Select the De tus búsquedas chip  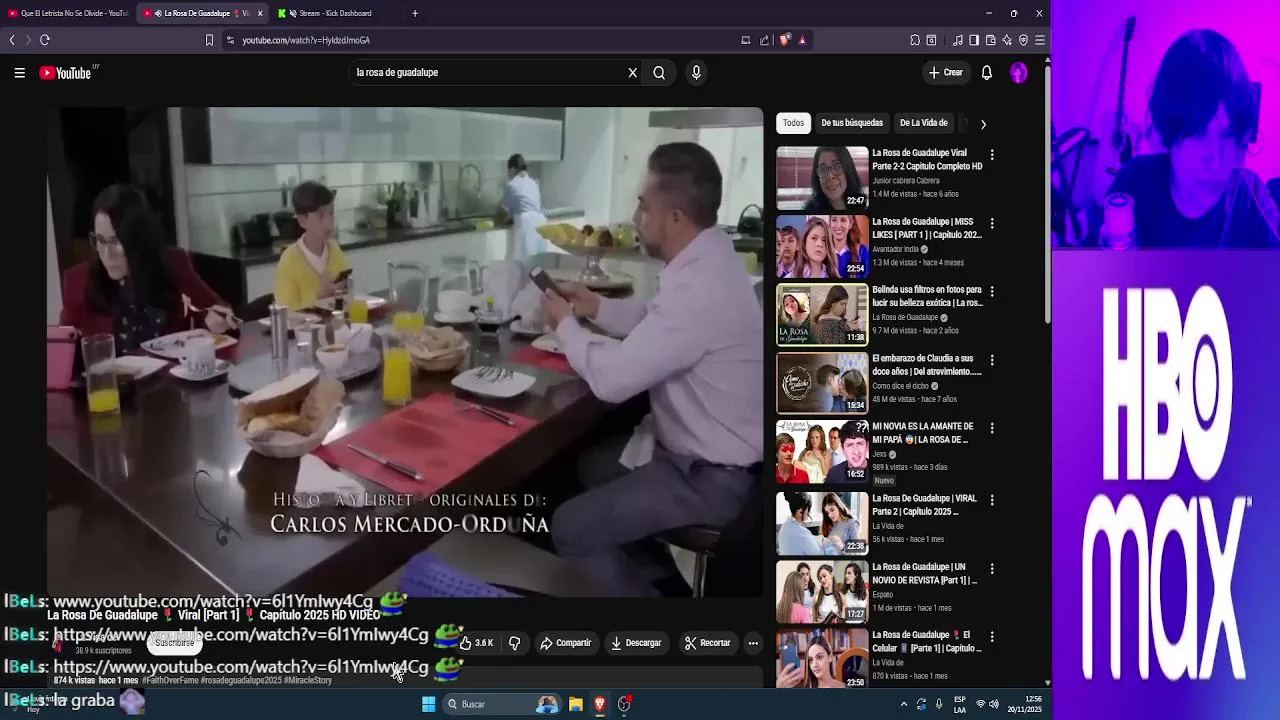pyautogui.click(x=852, y=123)
